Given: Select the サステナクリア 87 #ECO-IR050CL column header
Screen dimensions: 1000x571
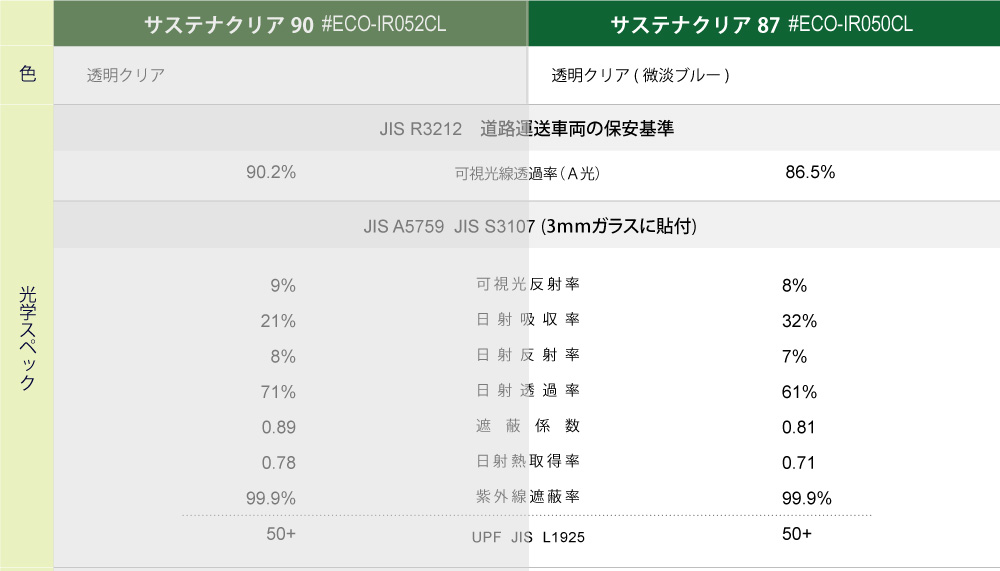Looking at the screenshot, I should (x=761, y=24).
